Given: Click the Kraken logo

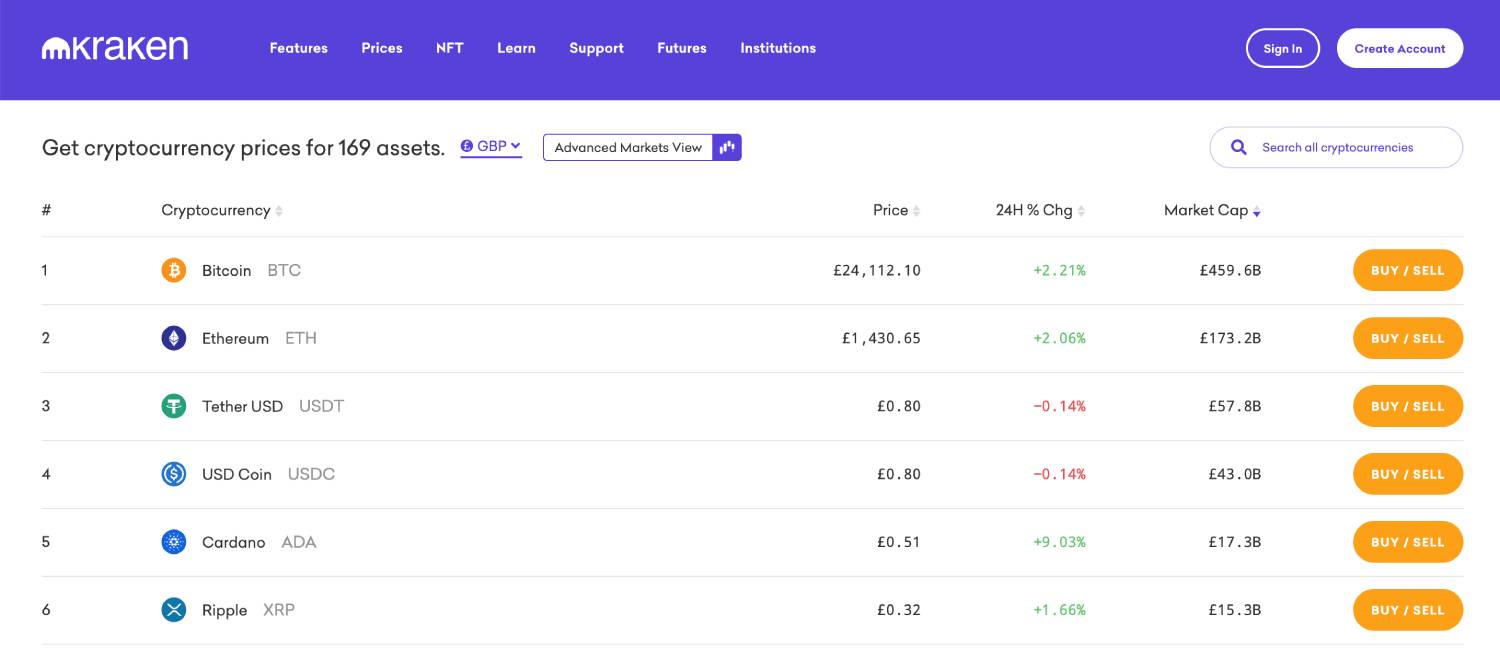Looking at the screenshot, I should pyautogui.click(x=115, y=48).
